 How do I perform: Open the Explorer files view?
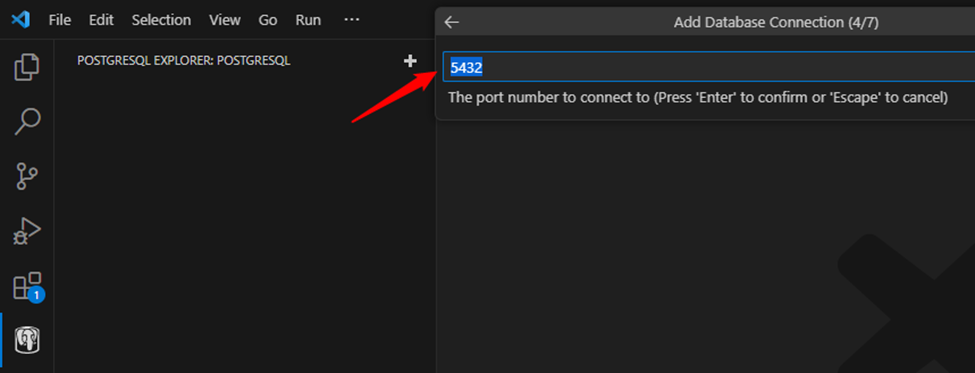tap(27, 67)
